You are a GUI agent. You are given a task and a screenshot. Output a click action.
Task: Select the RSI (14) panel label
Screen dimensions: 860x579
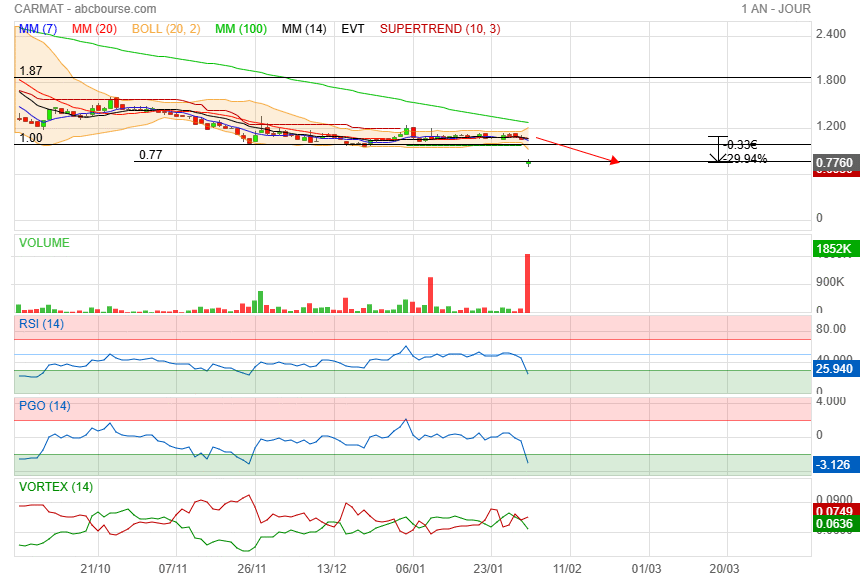coord(42,324)
